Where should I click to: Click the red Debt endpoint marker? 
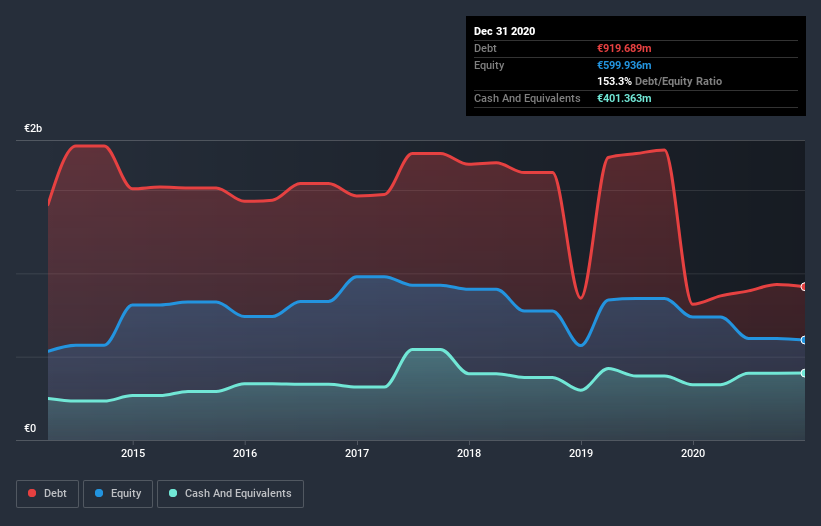click(804, 287)
